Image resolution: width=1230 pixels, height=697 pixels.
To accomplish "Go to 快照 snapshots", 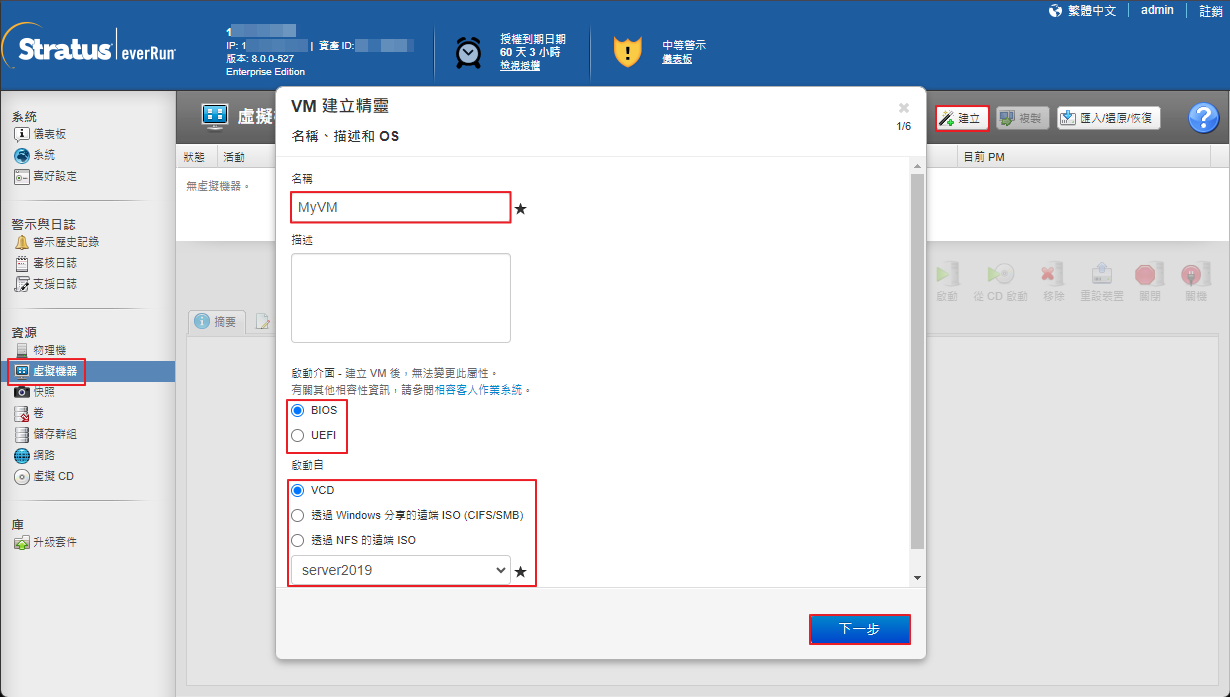I will (x=35, y=392).
